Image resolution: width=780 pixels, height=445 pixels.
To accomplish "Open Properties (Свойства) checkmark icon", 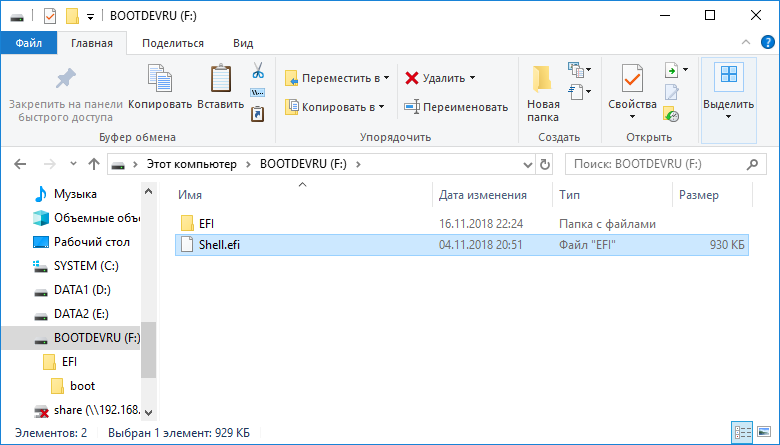I will (x=632, y=80).
